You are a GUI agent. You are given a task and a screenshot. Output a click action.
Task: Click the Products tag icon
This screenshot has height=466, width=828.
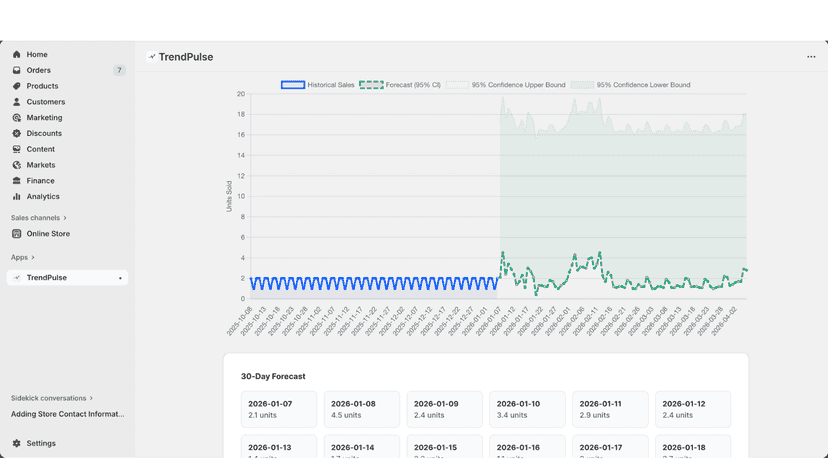(x=16, y=86)
